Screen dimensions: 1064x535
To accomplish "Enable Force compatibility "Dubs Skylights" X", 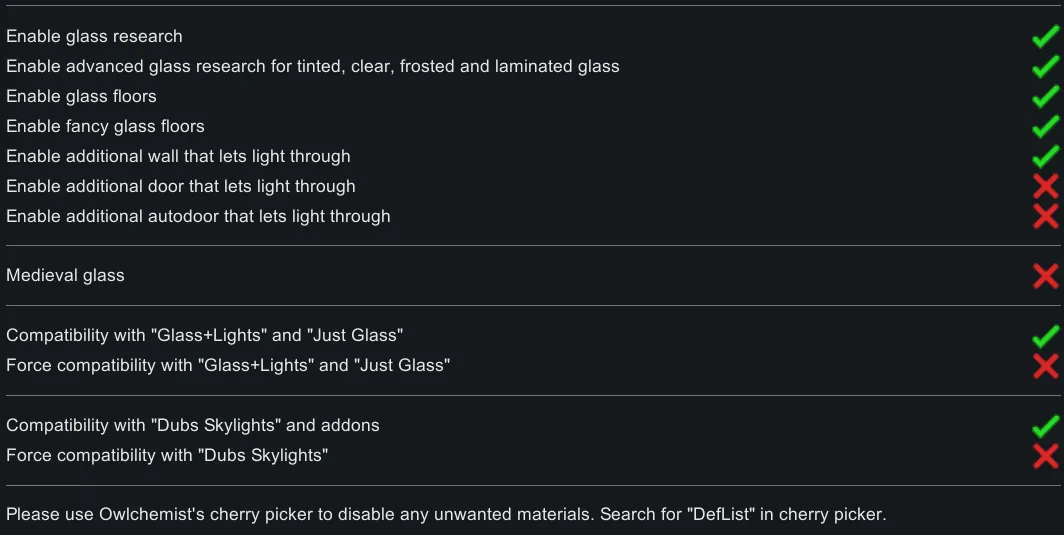I will pos(1045,456).
